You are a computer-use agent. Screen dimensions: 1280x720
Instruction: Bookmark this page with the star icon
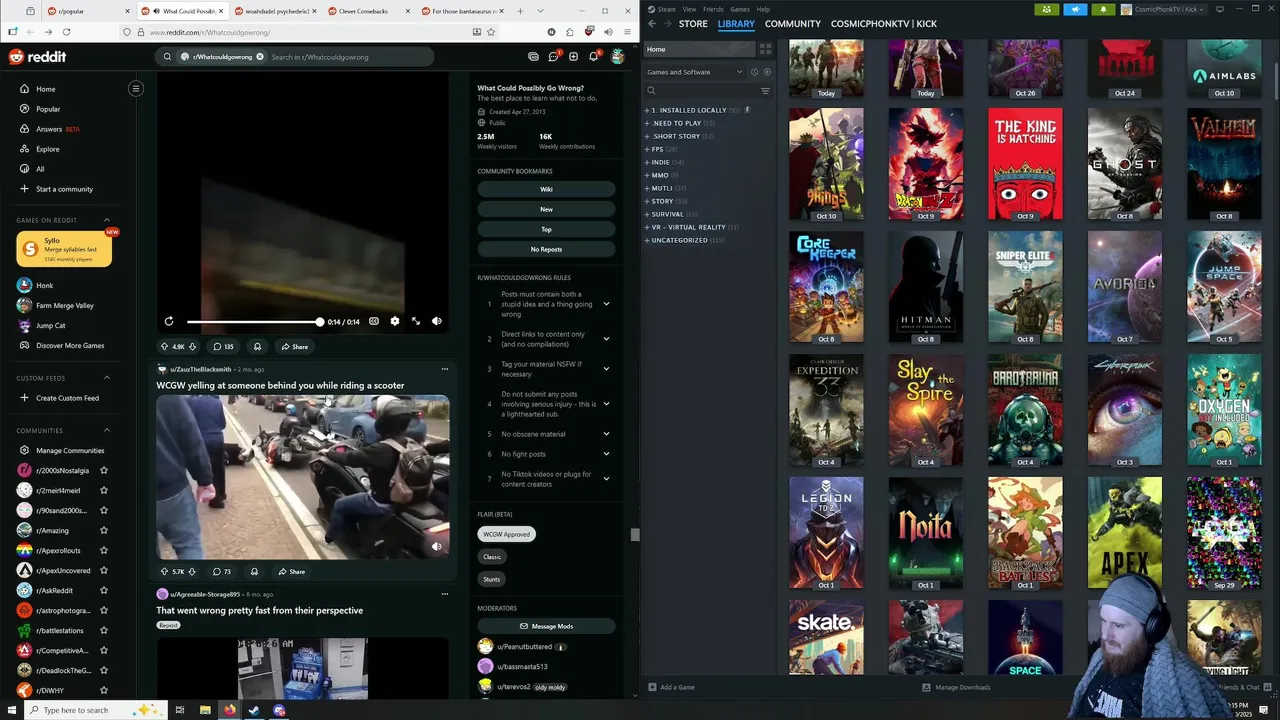491,32
